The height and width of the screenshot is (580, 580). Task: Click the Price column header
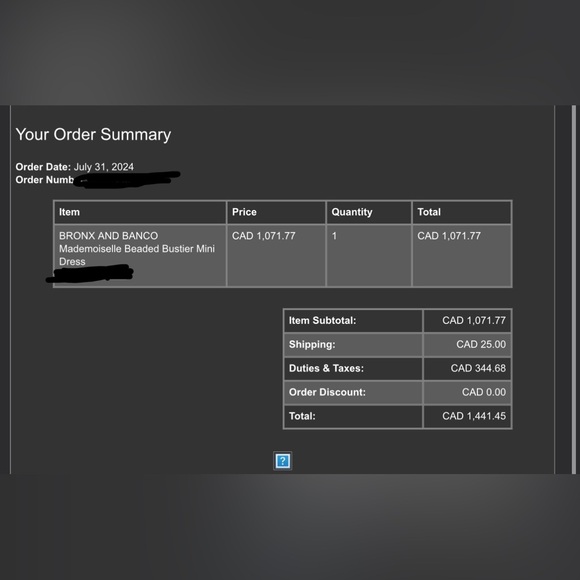click(x=276, y=212)
